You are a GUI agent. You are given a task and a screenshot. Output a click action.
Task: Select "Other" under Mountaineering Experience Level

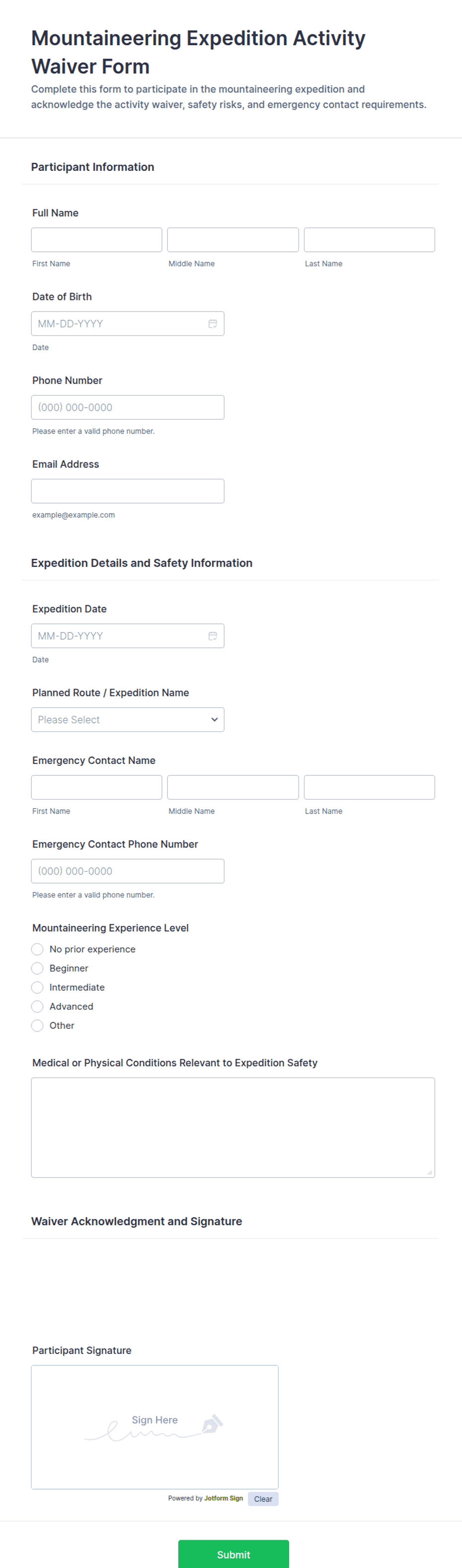37,1026
